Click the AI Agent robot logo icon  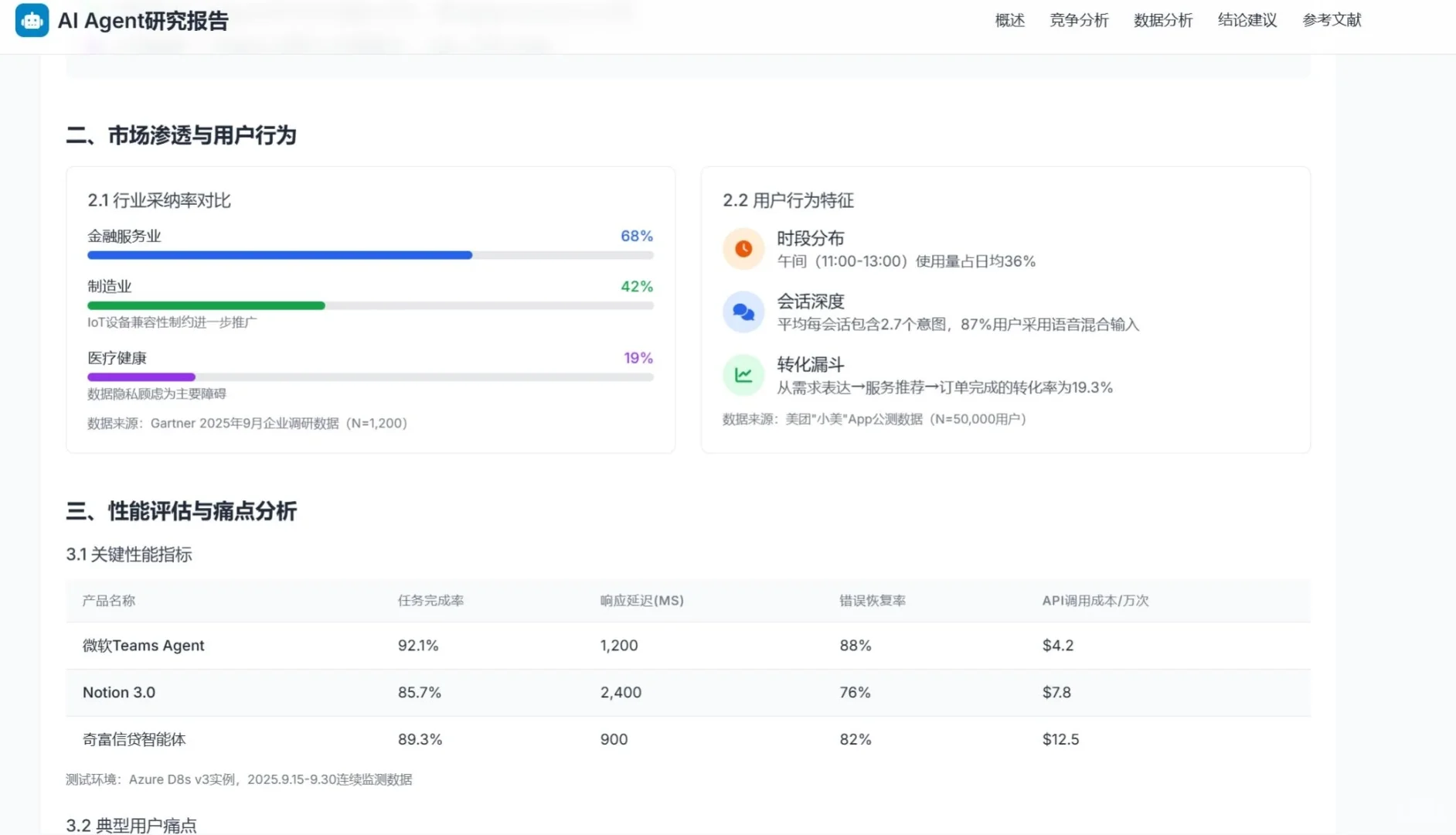(32, 20)
